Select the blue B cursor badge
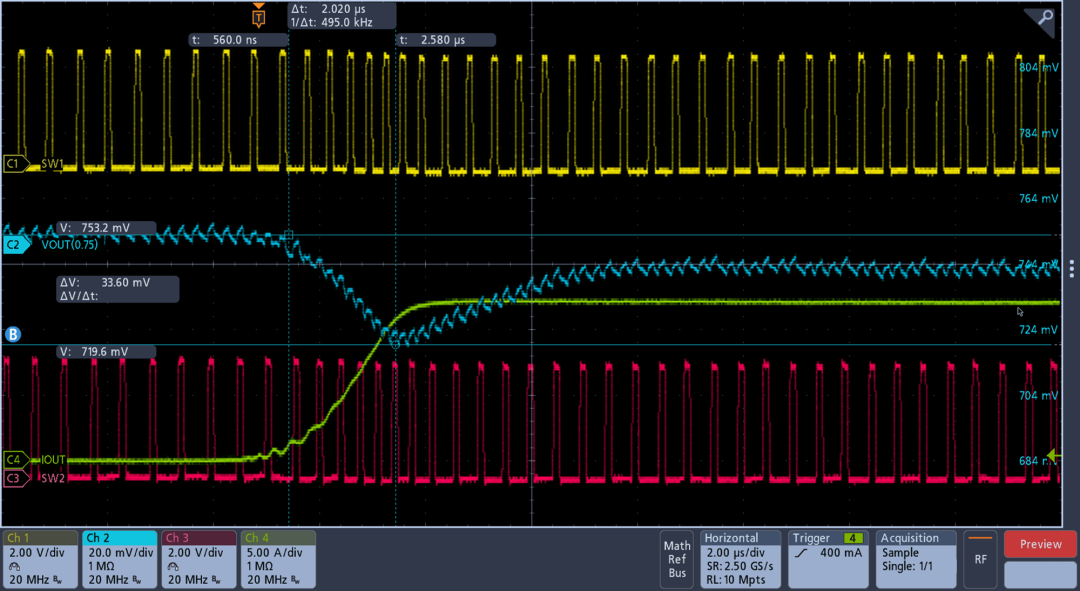The height and width of the screenshot is (591, 1080). [12, 334]
